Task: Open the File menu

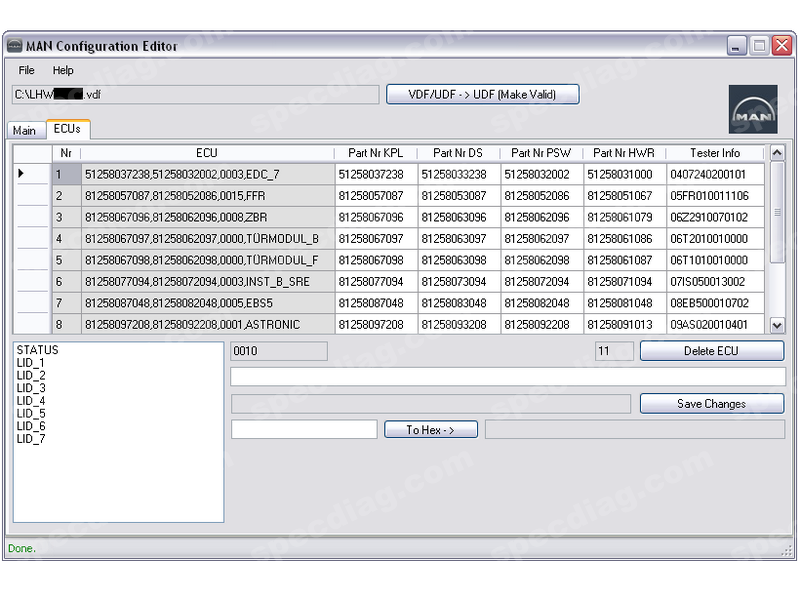Action: click(26, 71)
